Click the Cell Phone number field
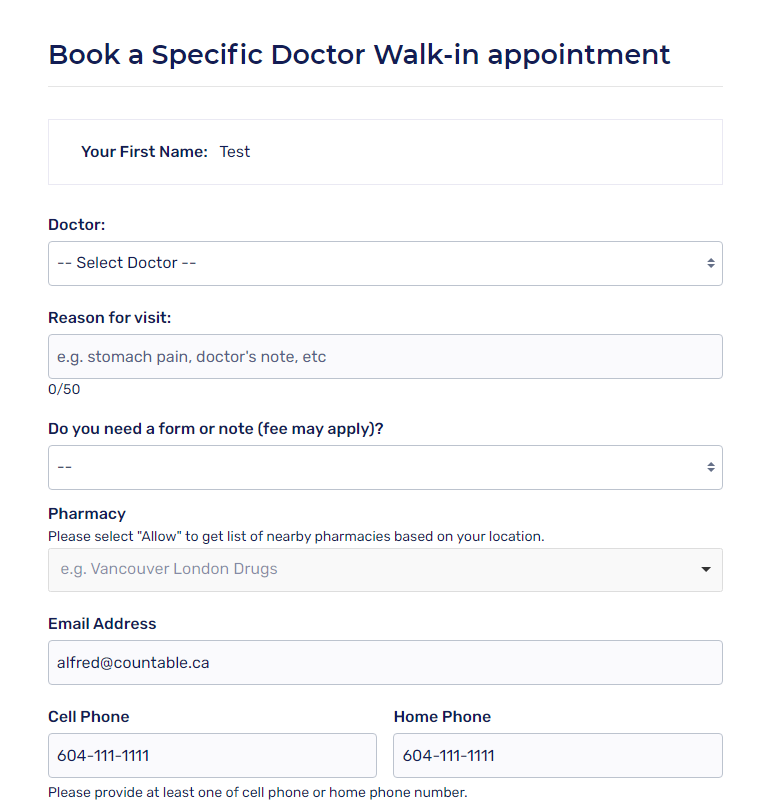Image resolution: width=761 pixels, height=810 pixels. (212, 755)
